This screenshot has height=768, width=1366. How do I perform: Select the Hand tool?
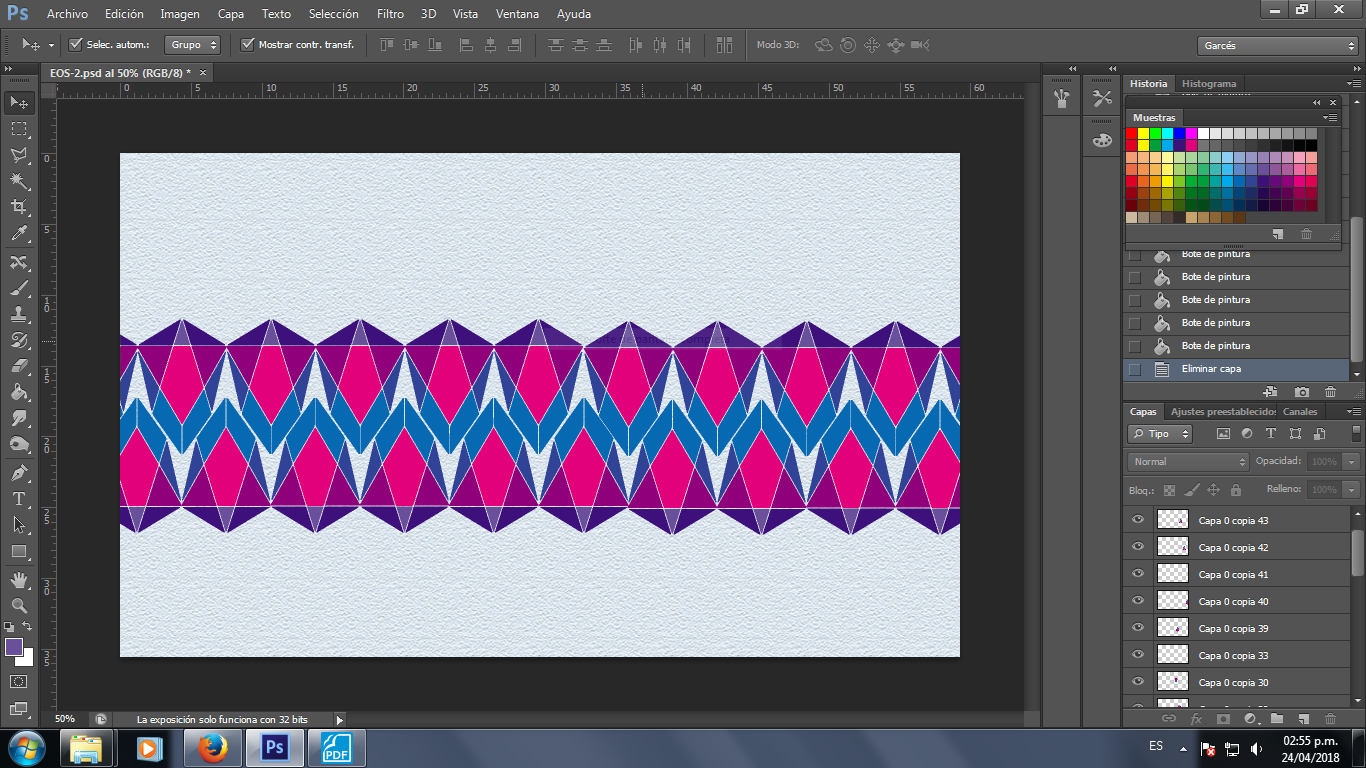[x=19, y=579]
